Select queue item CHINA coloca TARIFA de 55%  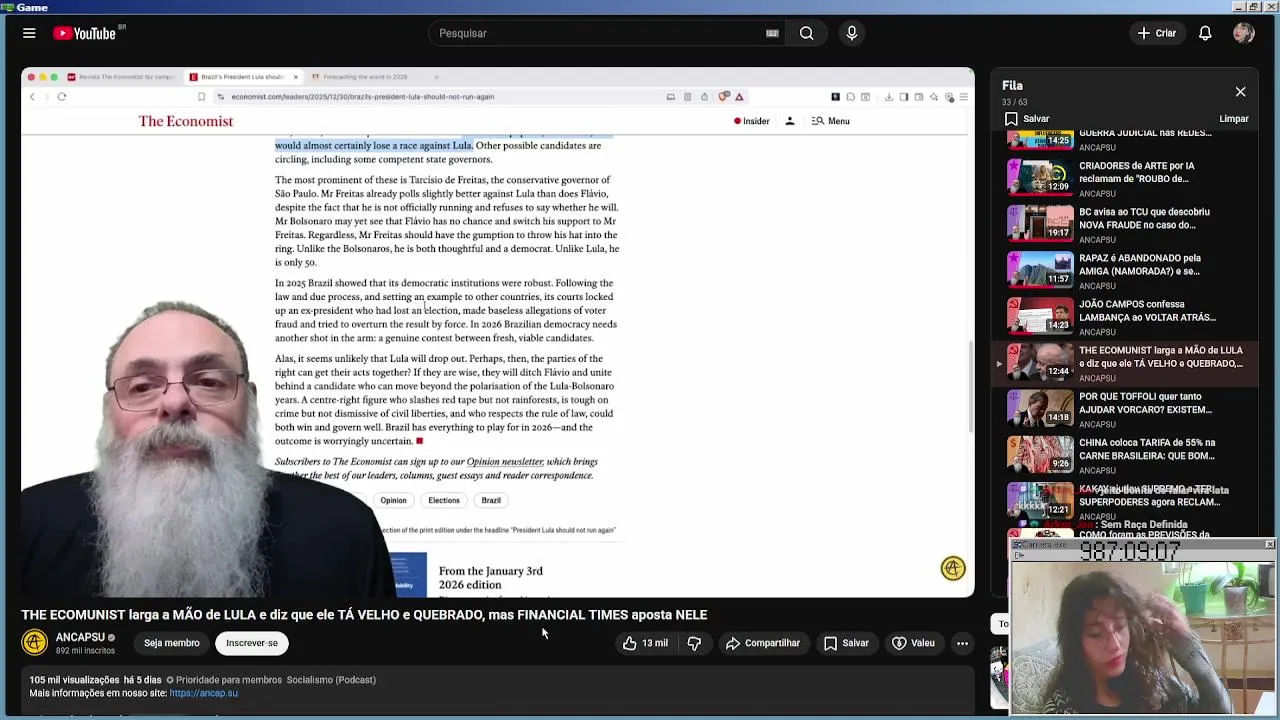1127,454
